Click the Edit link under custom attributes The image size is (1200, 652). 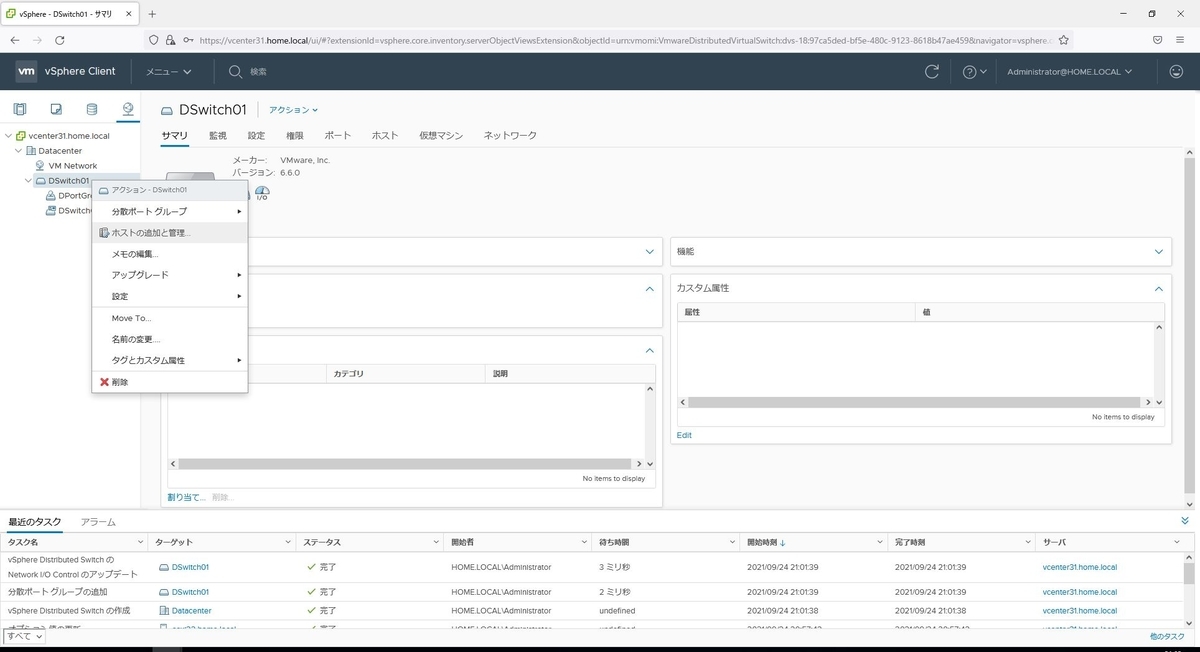tap(684, 435)
